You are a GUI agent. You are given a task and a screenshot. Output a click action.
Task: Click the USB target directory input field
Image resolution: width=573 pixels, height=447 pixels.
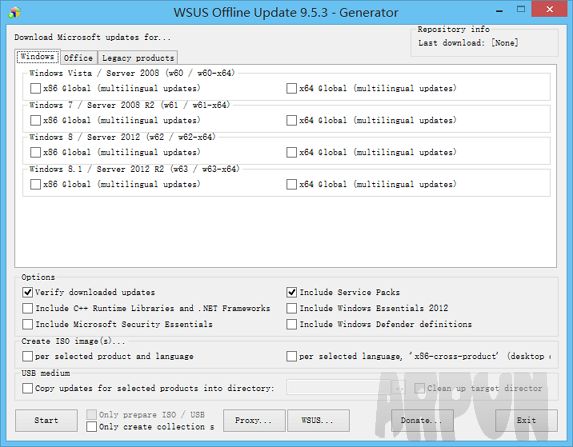pyautogui.click(x=338, y=387)
